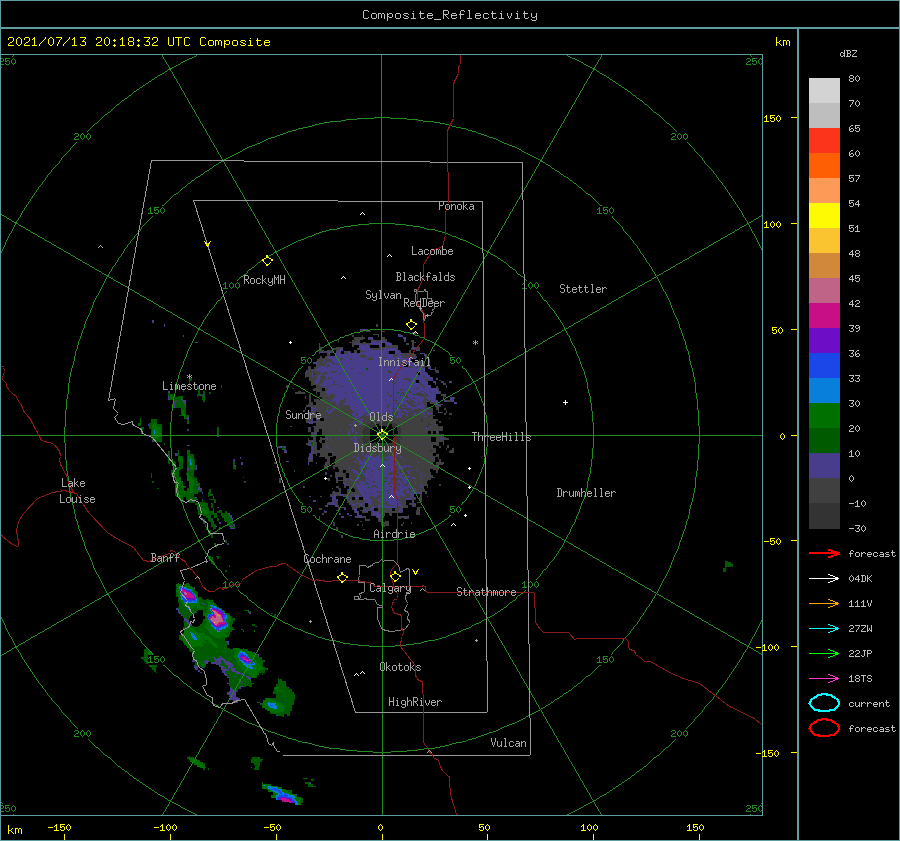The image size is (900, 841).
Task: Click the cyan 27ZW arrow icon
Action: 824,629
